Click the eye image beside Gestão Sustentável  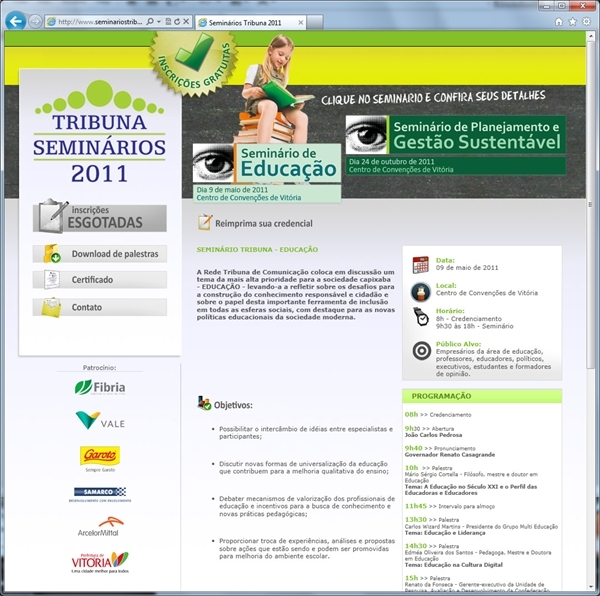pyautogui.click(x=366, y=135)
